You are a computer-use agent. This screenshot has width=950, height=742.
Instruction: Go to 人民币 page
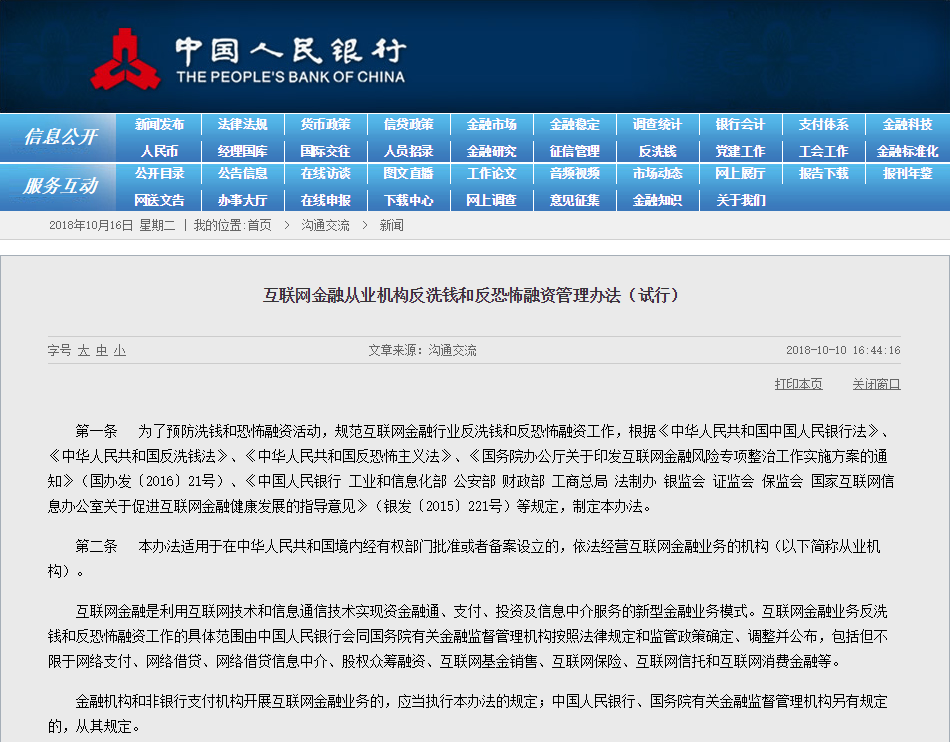(x=159, y=151)
